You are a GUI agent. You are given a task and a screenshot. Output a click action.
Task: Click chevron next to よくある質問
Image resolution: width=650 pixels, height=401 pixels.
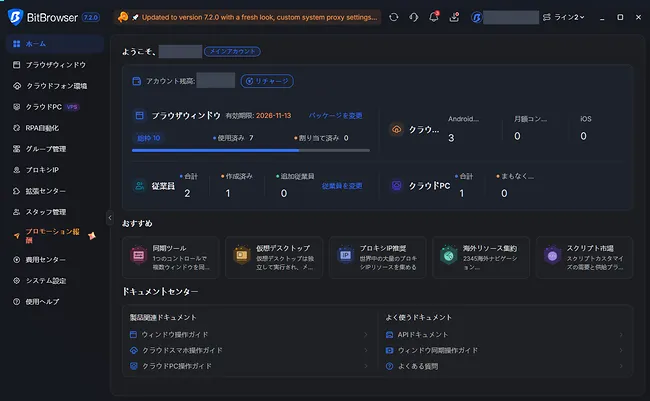[x=621, y=366]
